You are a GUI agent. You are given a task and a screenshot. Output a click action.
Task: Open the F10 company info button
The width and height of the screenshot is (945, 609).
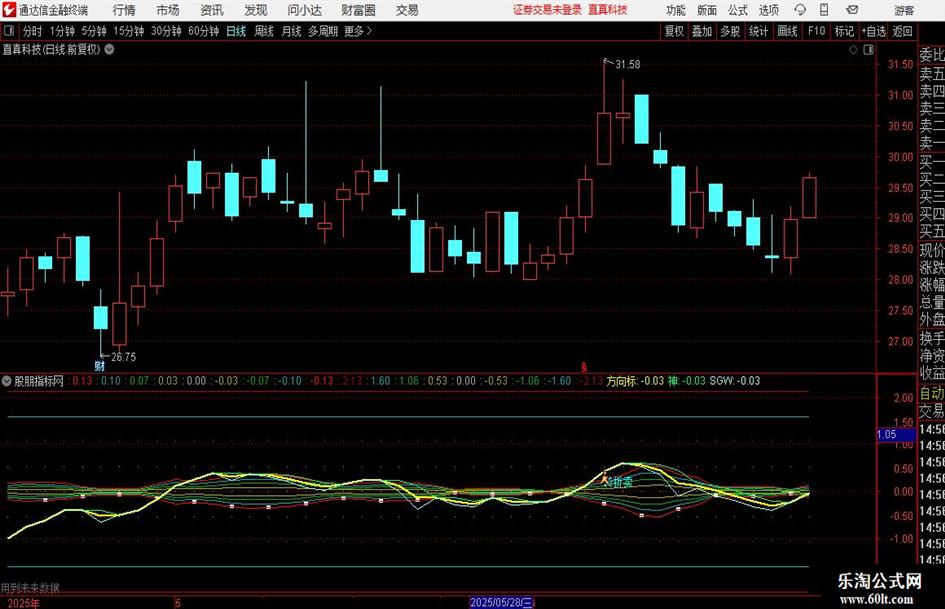pos(816,31)
